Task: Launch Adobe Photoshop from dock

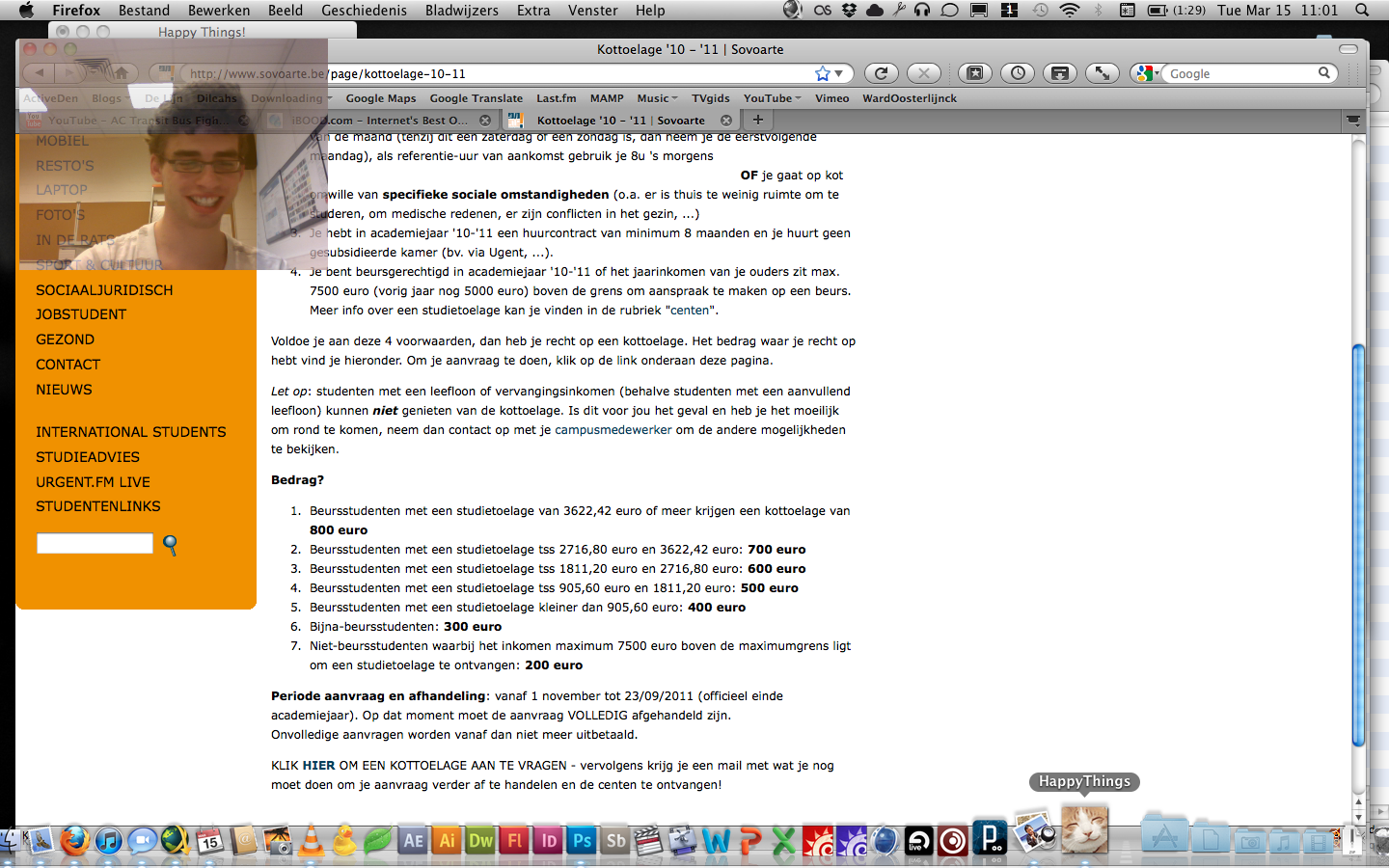Action: pyautogui.click(x=582, y=840)
